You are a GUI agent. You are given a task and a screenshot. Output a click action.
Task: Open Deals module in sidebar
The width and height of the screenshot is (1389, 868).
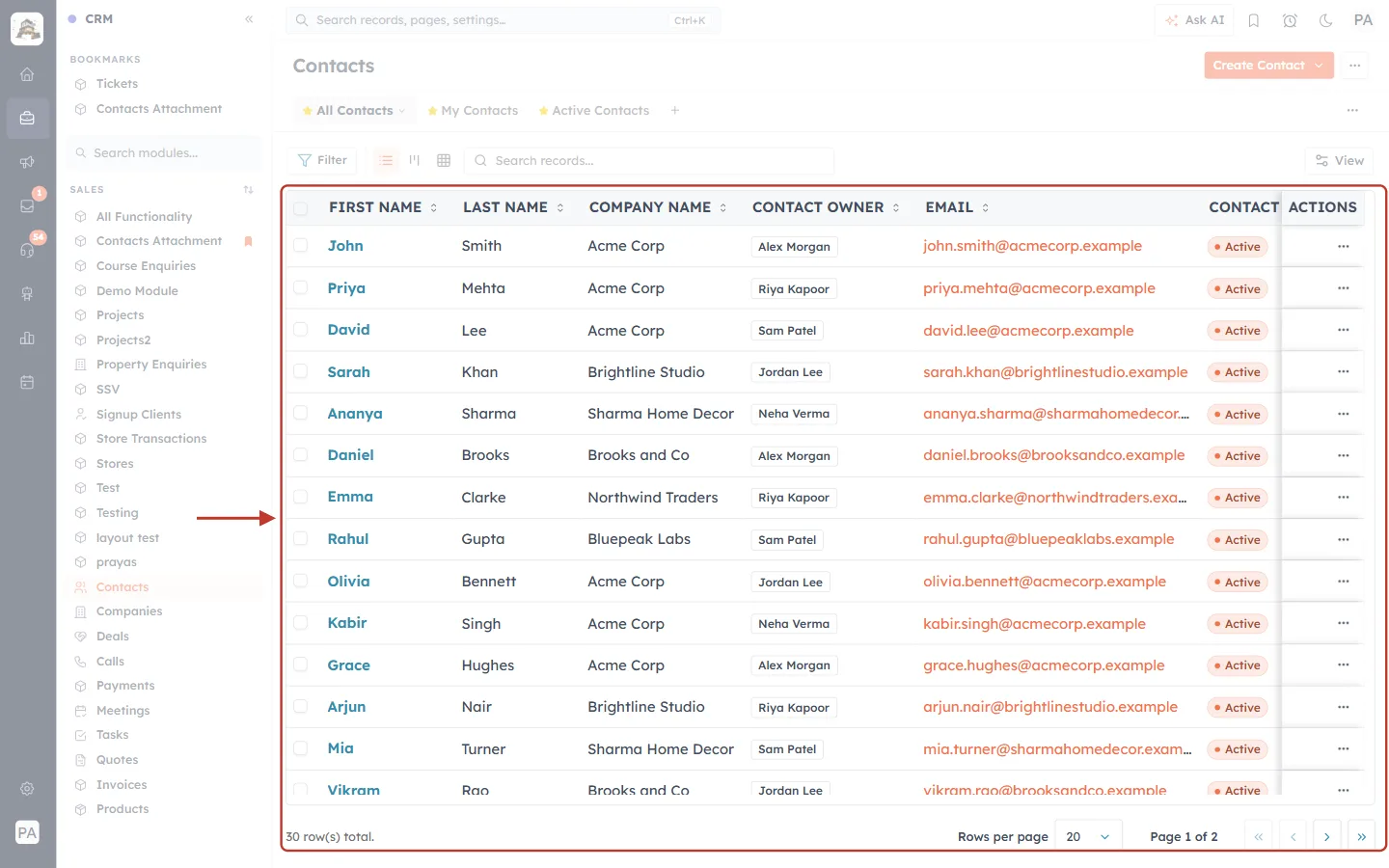(113, 637)
